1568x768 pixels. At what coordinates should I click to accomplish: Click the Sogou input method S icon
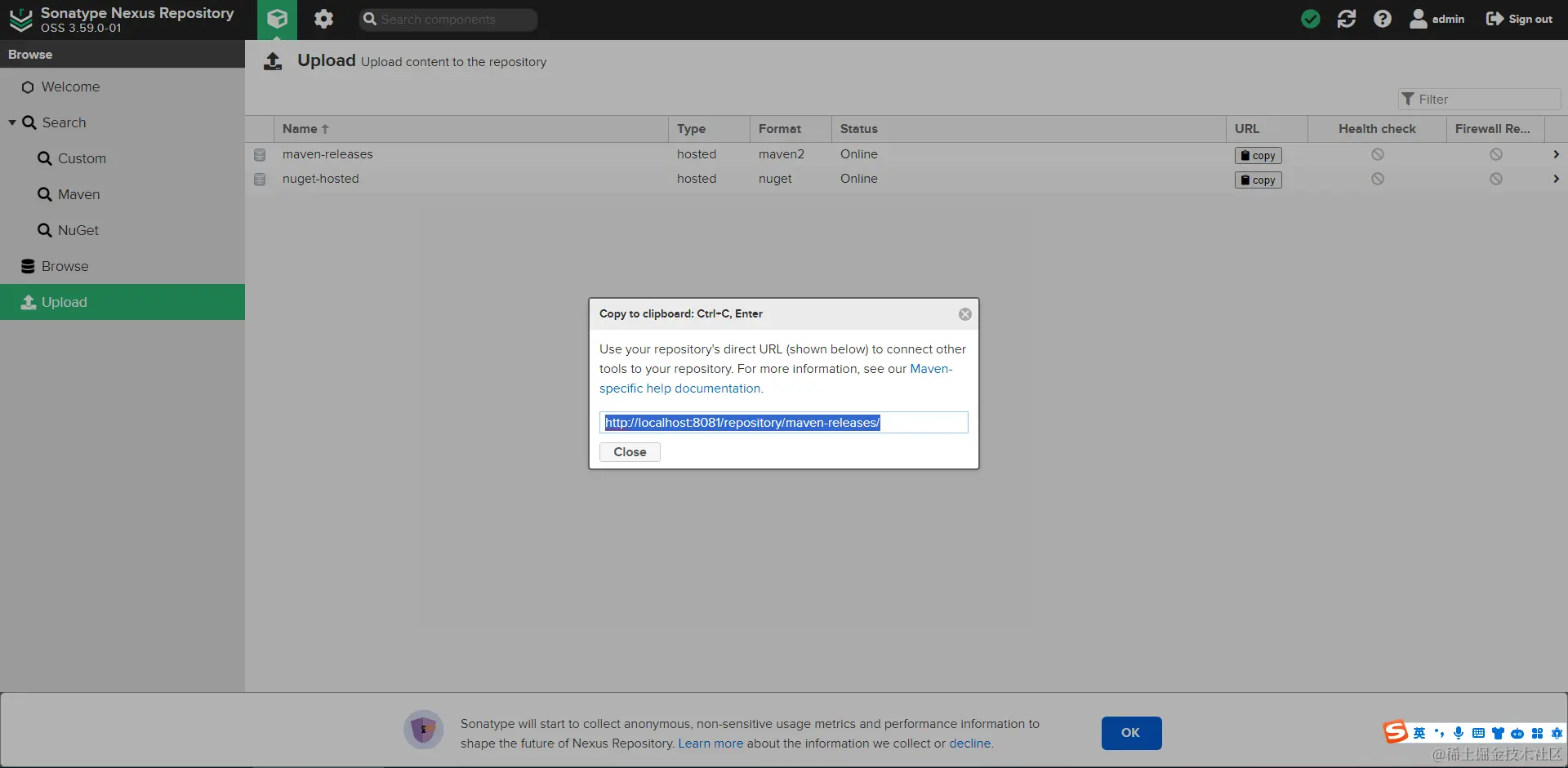[1396, 732]
